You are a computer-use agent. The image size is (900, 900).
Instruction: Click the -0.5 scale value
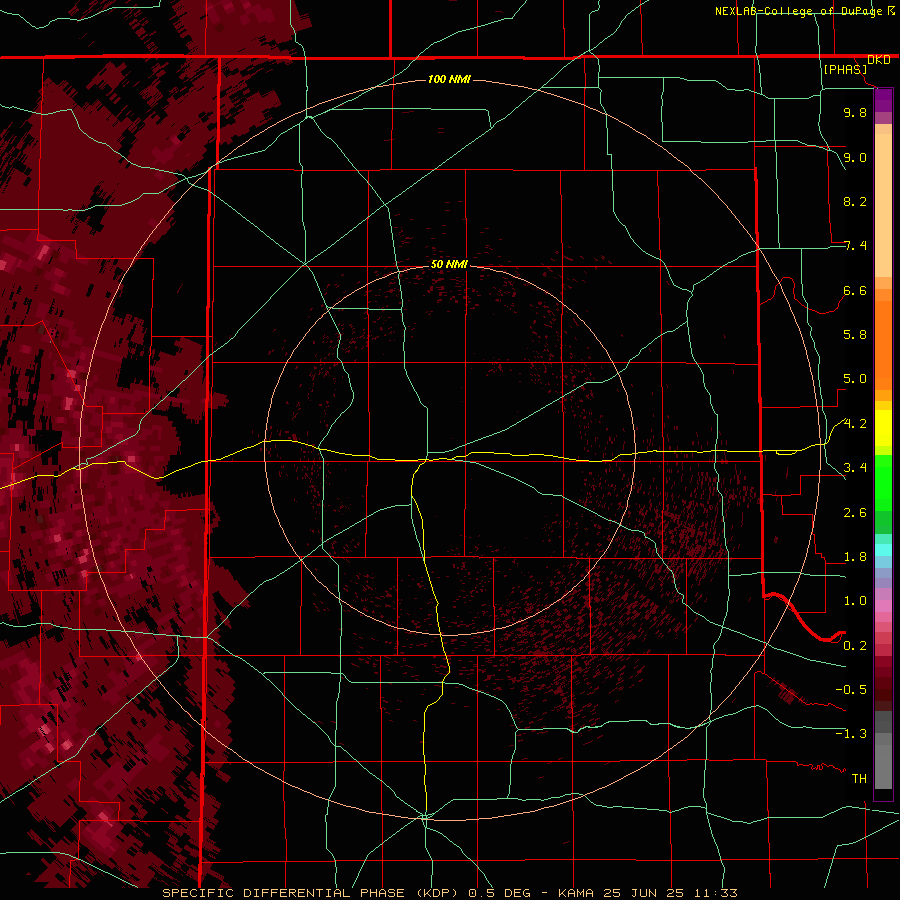click(x=851, y=690)
